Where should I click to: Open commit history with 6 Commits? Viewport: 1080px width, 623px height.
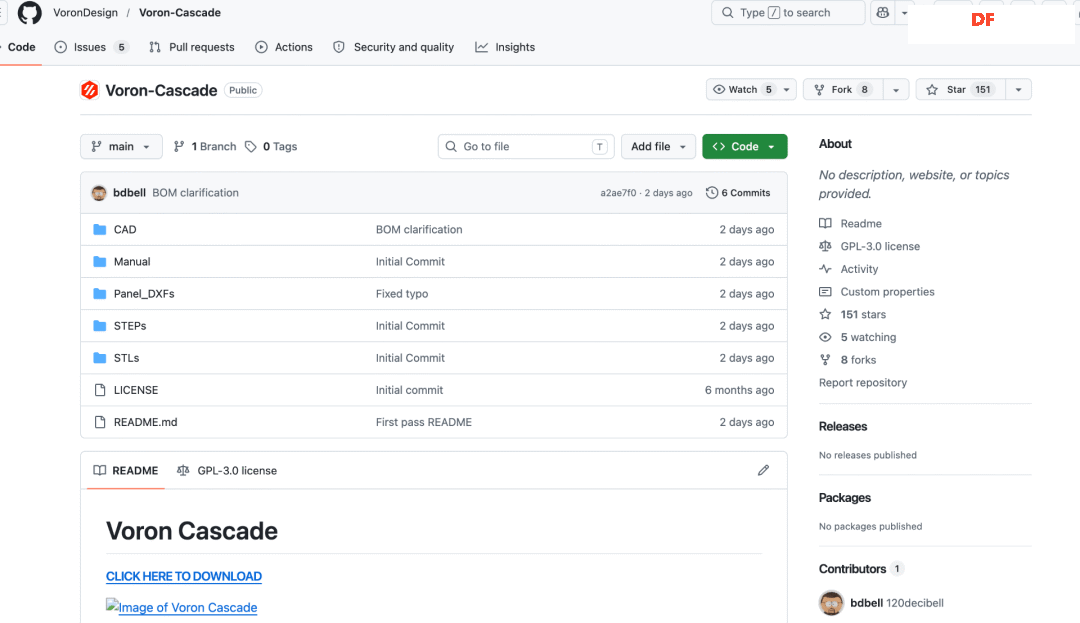pyautogui.click(x=738, y=193)
